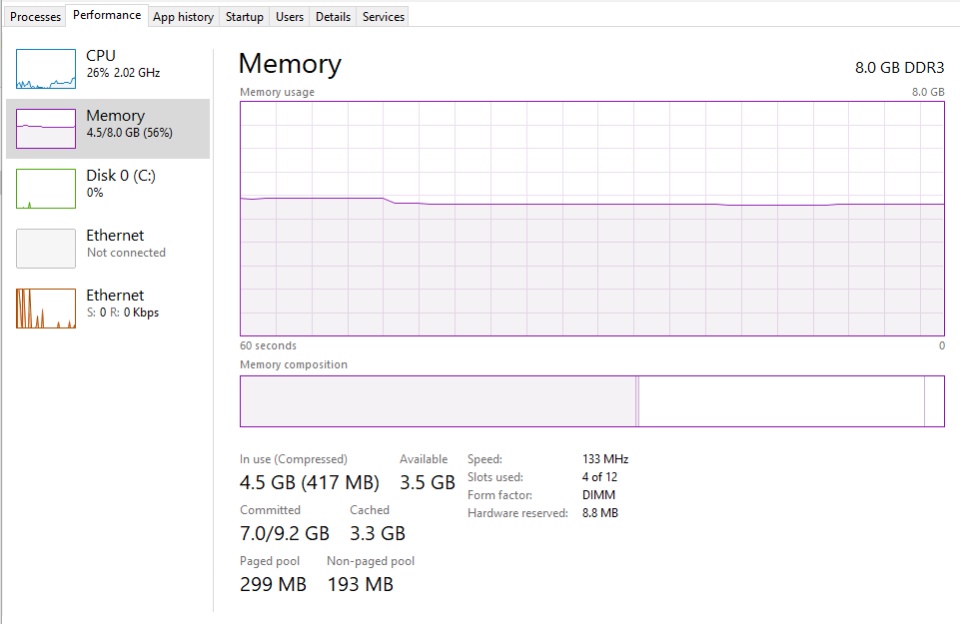Click the Performance tab
Viewport: 960px width, 624px height.
click(107, 15)
